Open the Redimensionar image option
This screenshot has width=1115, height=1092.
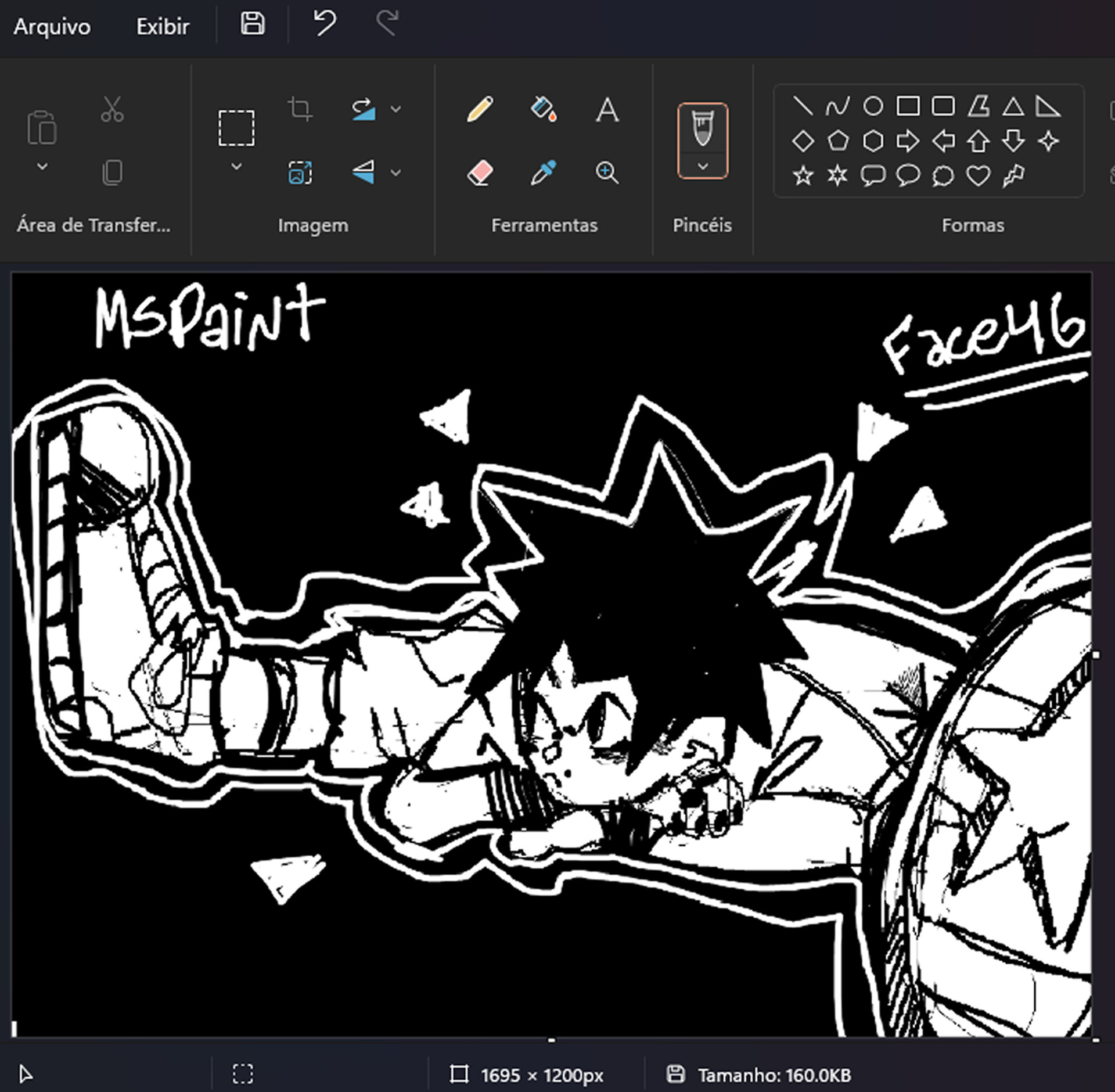coord(299,173)
